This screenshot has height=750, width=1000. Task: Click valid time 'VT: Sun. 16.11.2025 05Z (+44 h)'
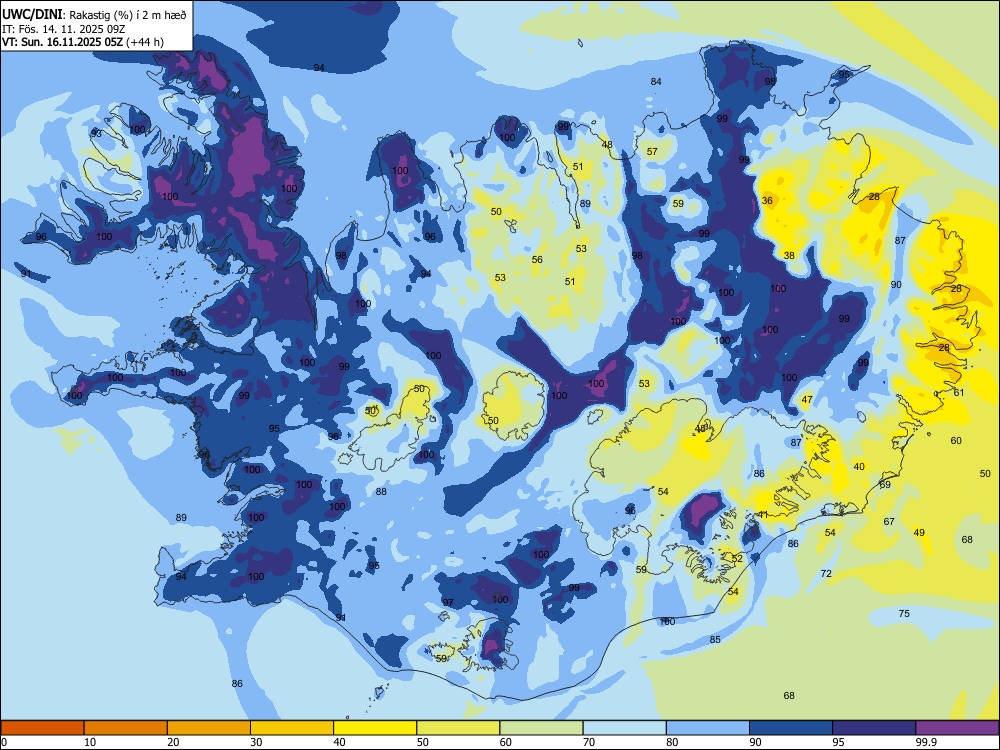83,42
